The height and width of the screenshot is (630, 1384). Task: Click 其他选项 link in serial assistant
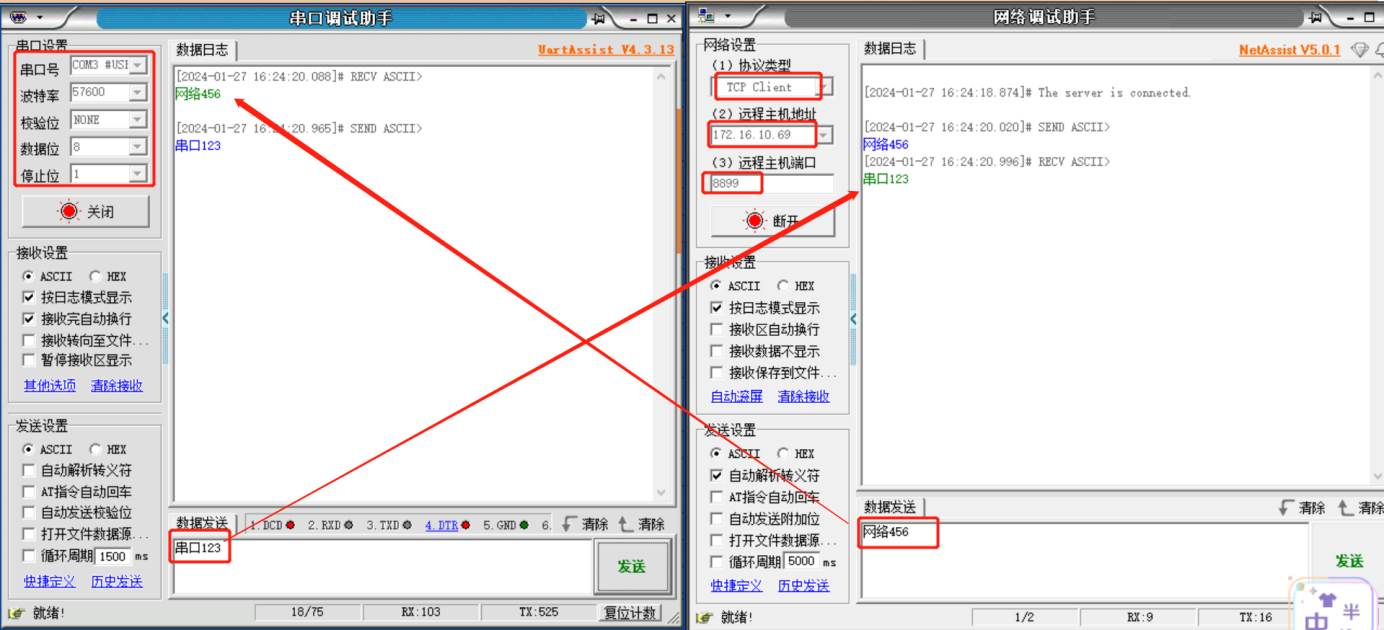point(50,385)
